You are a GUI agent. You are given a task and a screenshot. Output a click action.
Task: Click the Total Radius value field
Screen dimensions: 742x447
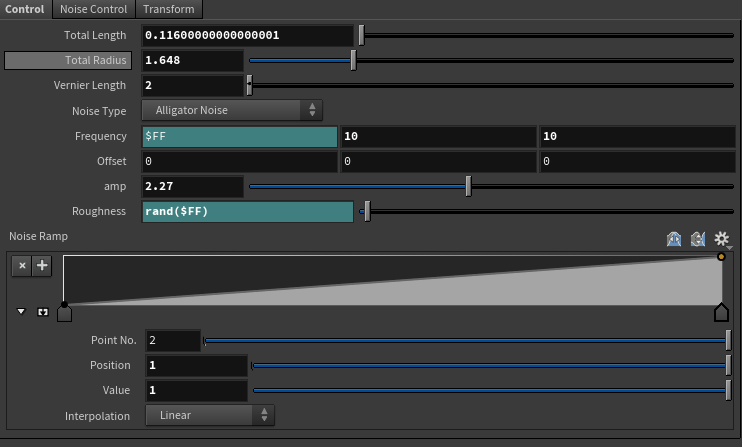click(193, 61)
